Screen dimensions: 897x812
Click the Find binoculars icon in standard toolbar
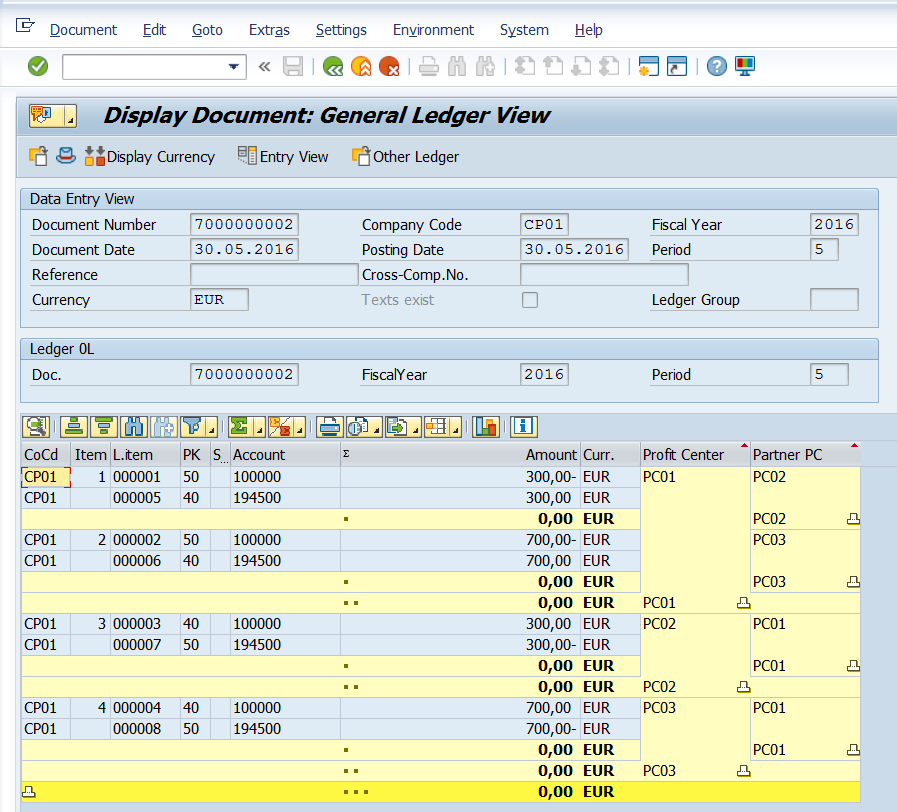tap(457, 66)
